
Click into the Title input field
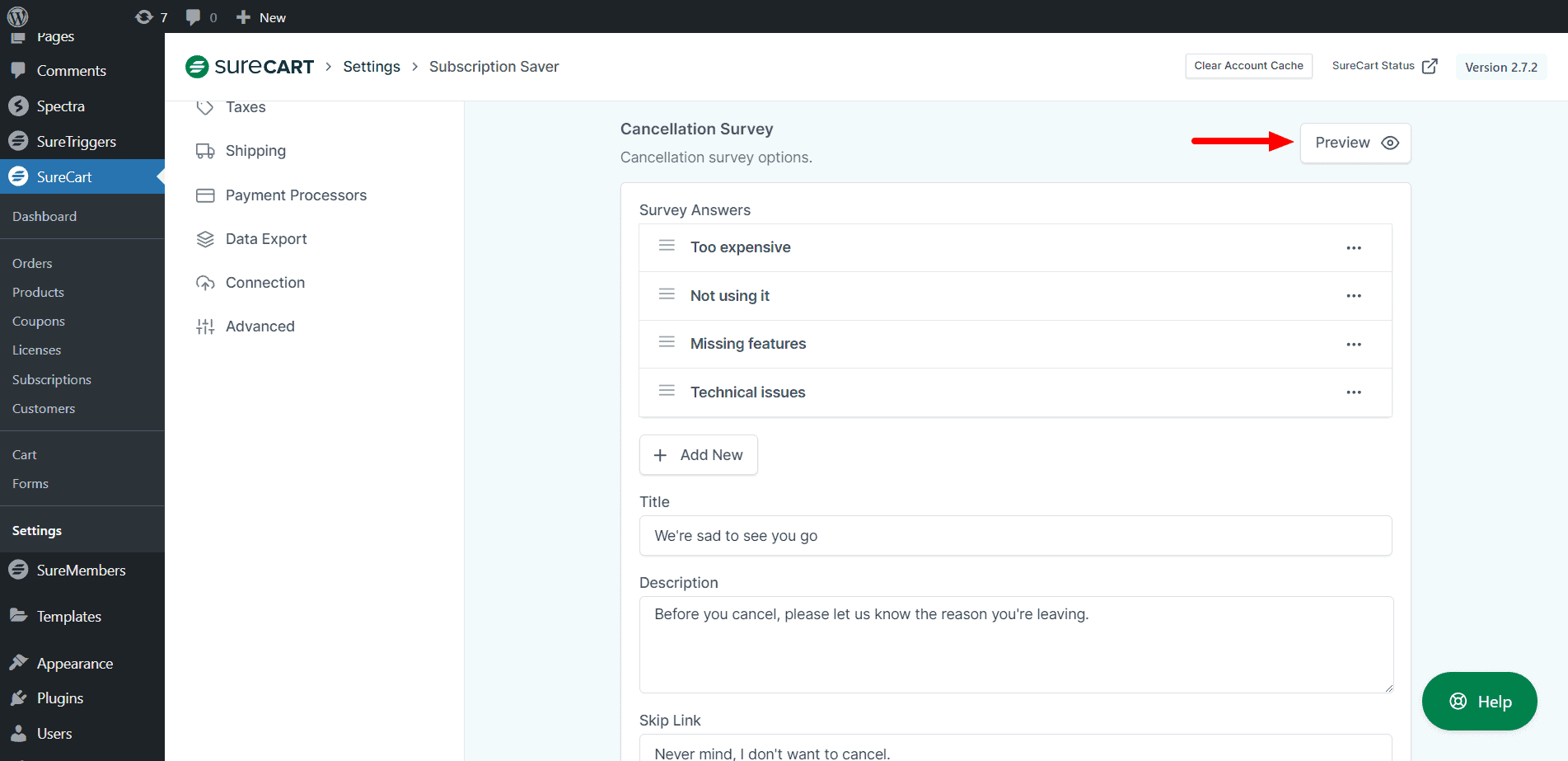1015,536
